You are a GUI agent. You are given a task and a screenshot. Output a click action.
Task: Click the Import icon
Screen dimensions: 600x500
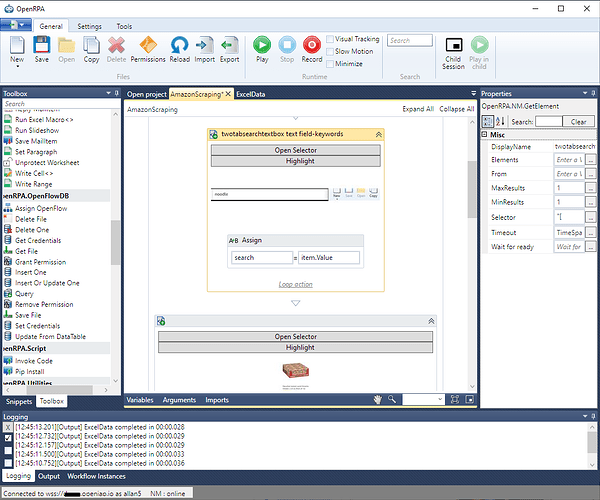tap(205, 45)
